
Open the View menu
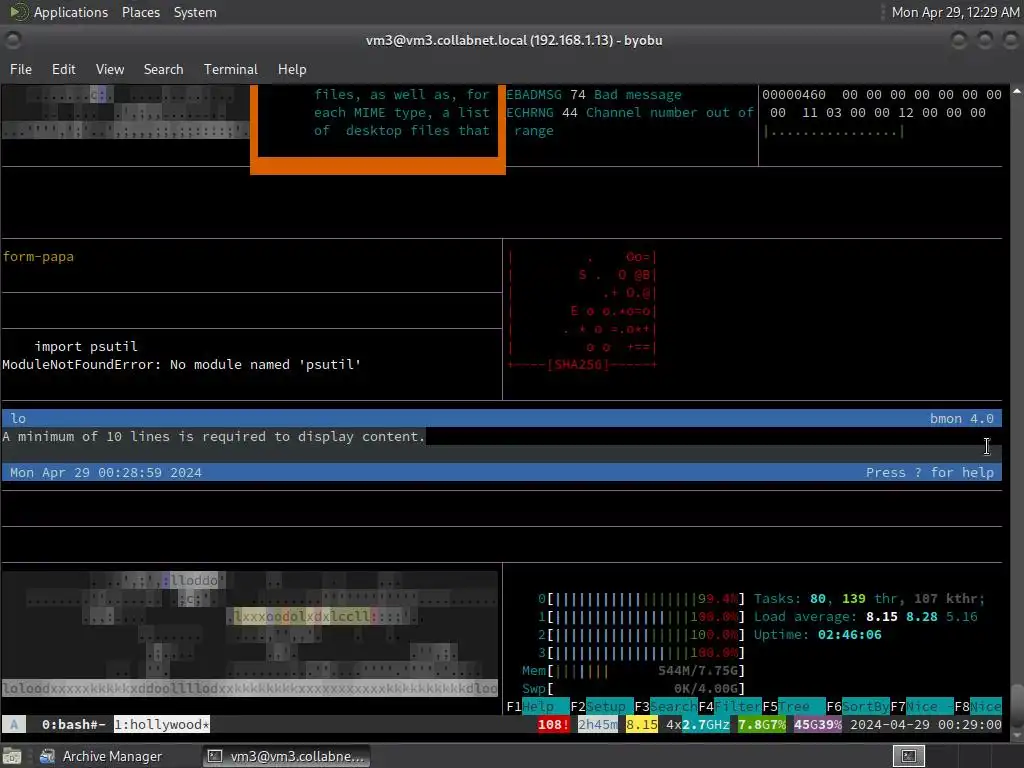pos(110,69)
